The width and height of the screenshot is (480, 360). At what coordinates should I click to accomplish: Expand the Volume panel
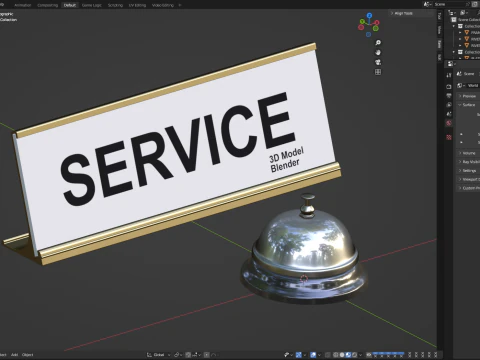(x=468, y=153)
